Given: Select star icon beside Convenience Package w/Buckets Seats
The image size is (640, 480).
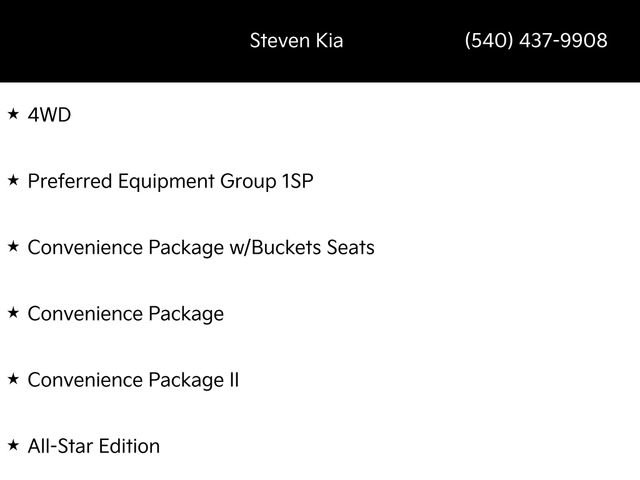Looking at the screenshot, I should point(13,247).
